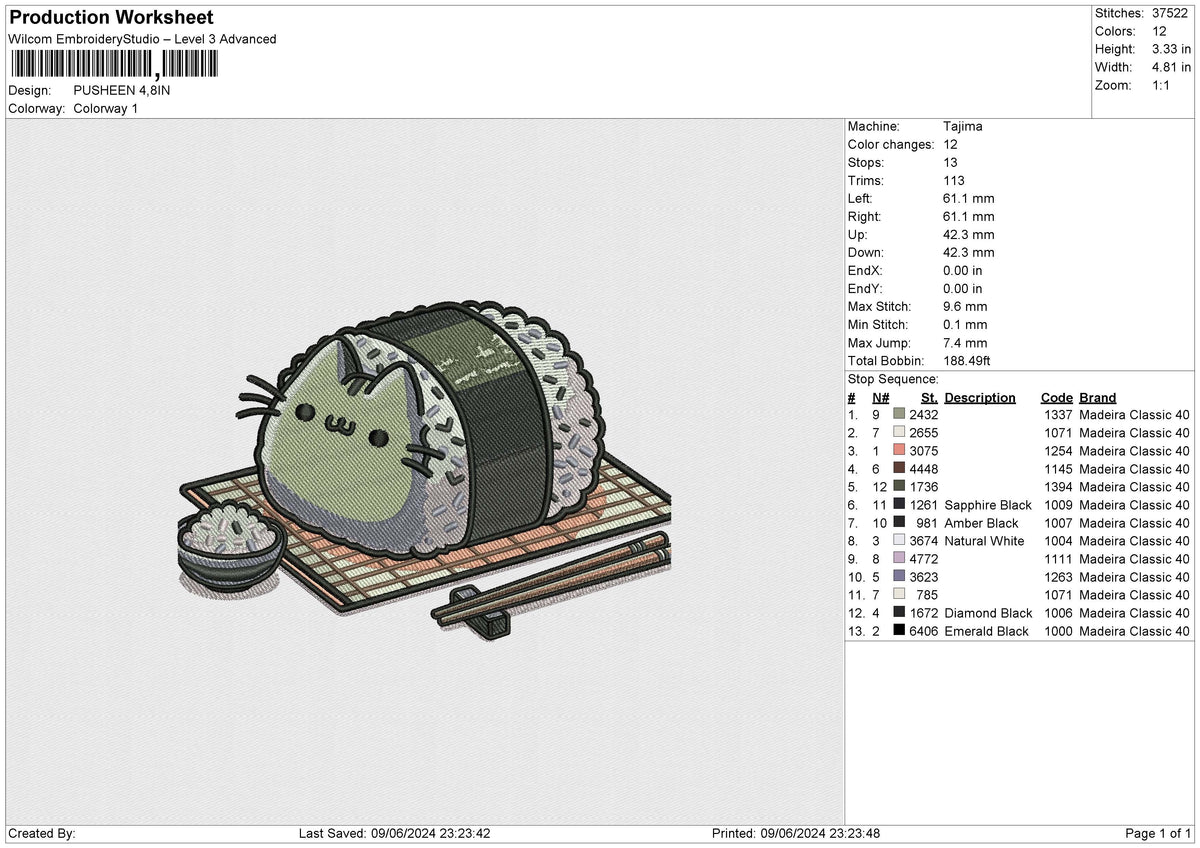The width and height of the screenshot is (1200, 848).
Task: Select 'Wilcom EmbroideryStudio – Level 3 Advanced' text
Action: [x=142, y=39]
